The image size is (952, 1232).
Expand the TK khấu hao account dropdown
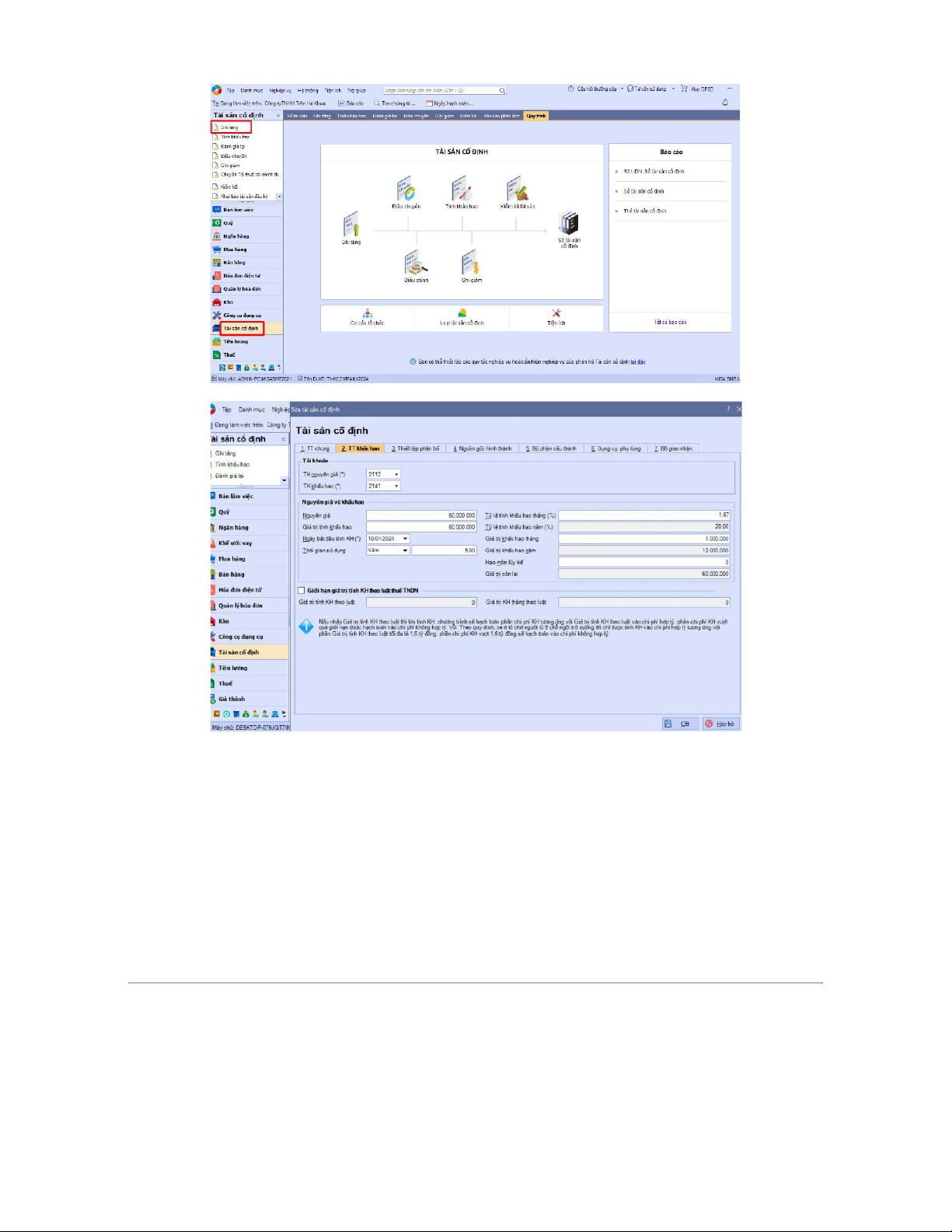pyautogui.click(x=396, y=487)
